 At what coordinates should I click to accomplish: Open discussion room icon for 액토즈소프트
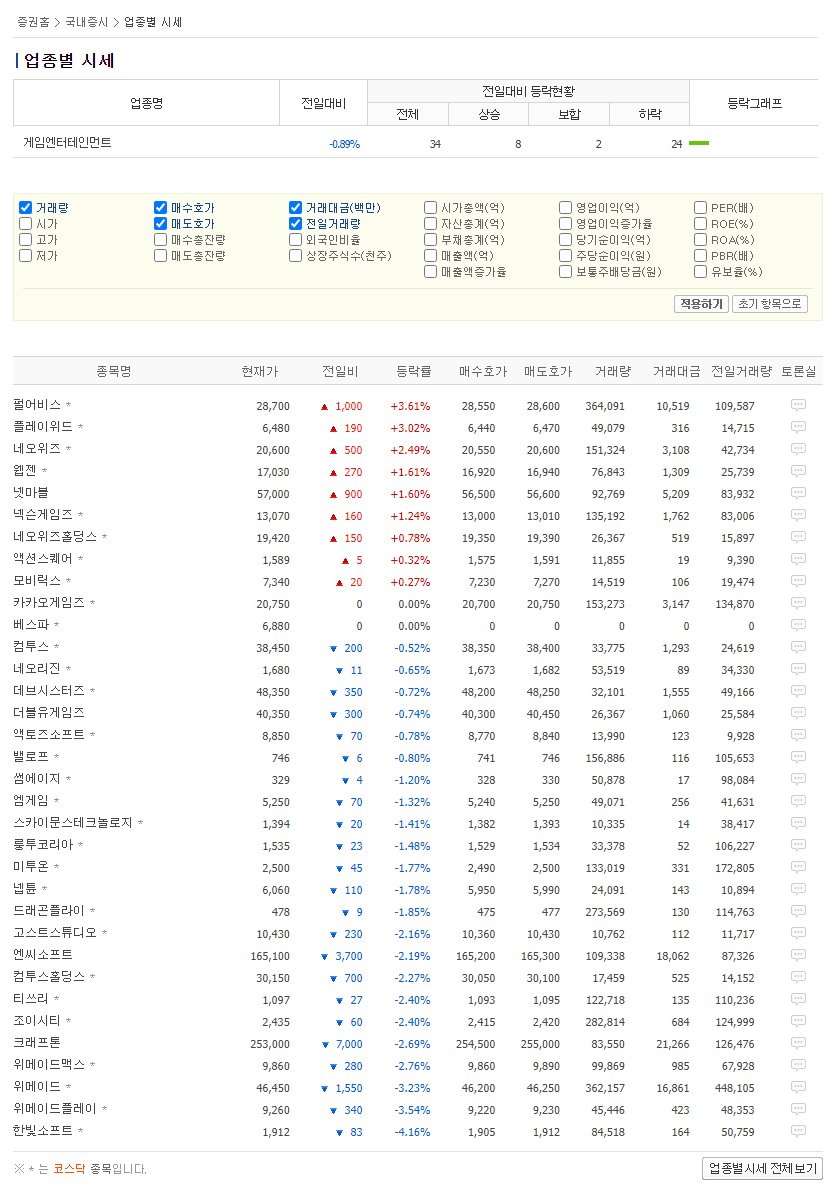pos(798,735)
